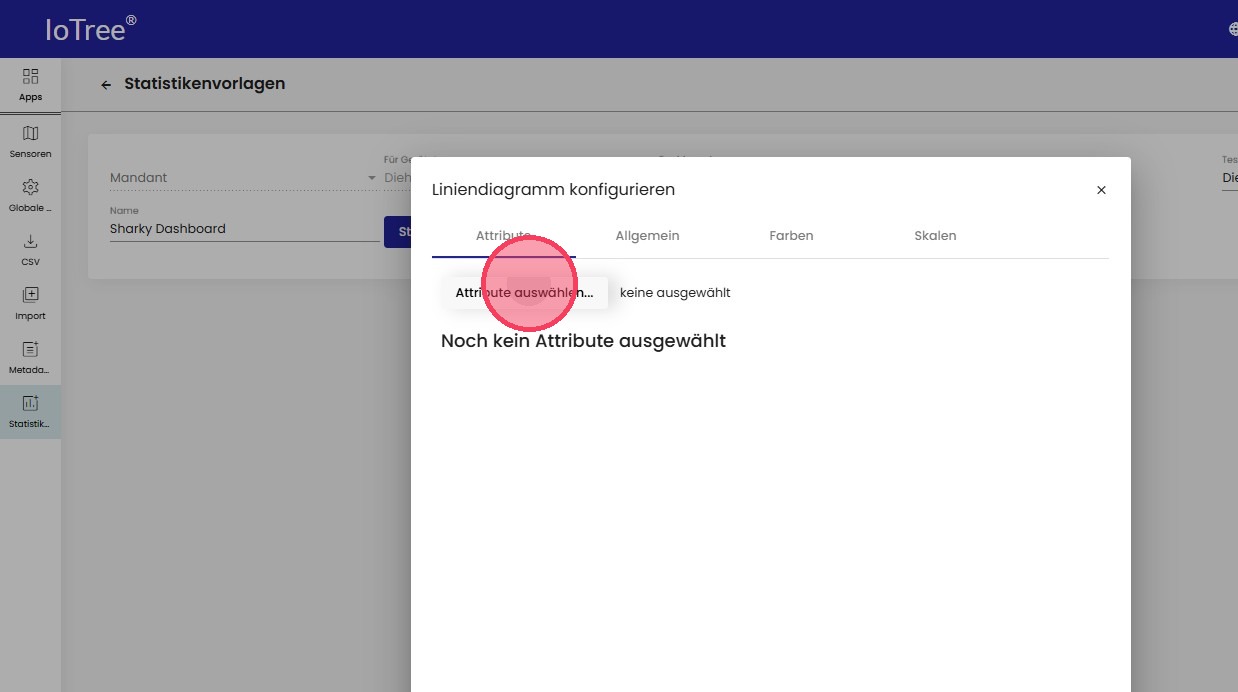Select the Statistik sidebar icon

point(30,410)
